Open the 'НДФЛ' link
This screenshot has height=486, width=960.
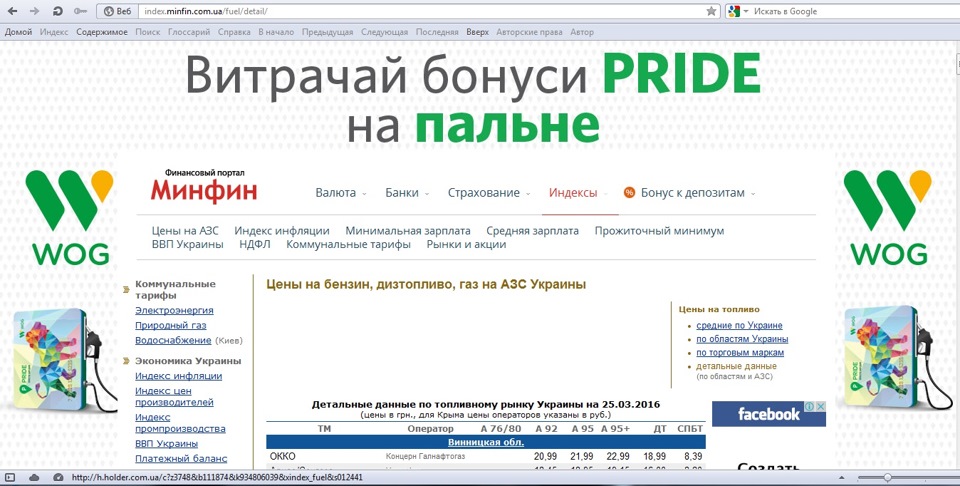tap(255, 244)
